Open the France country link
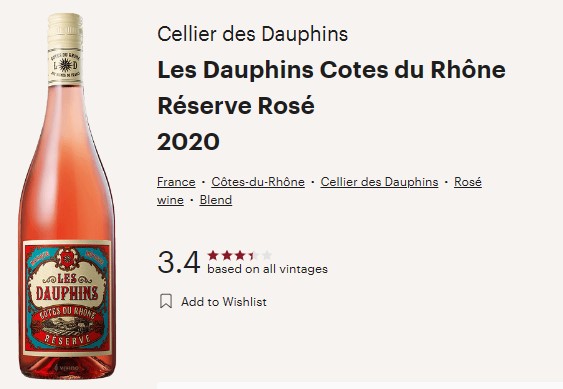Screen dimensions: 563x389 [x=176, y=182]
